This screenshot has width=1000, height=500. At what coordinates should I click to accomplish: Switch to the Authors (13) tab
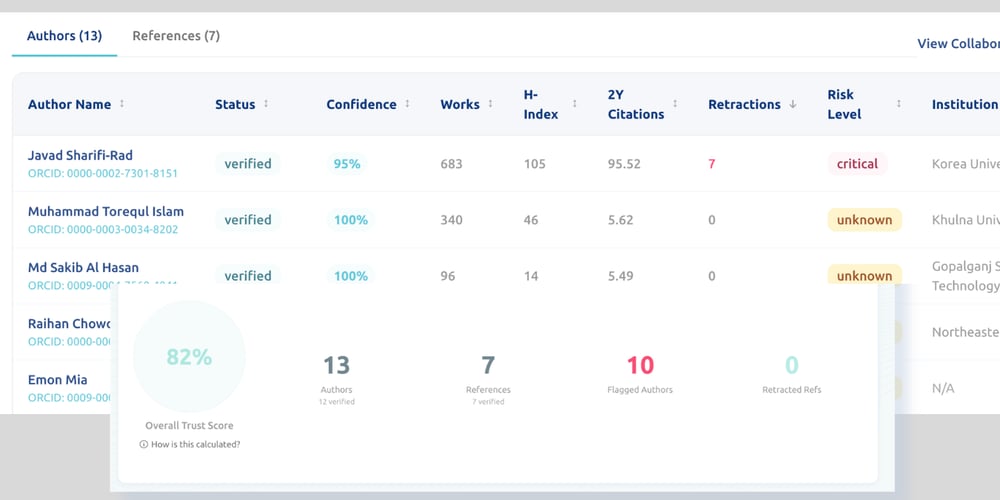[64, 36]
